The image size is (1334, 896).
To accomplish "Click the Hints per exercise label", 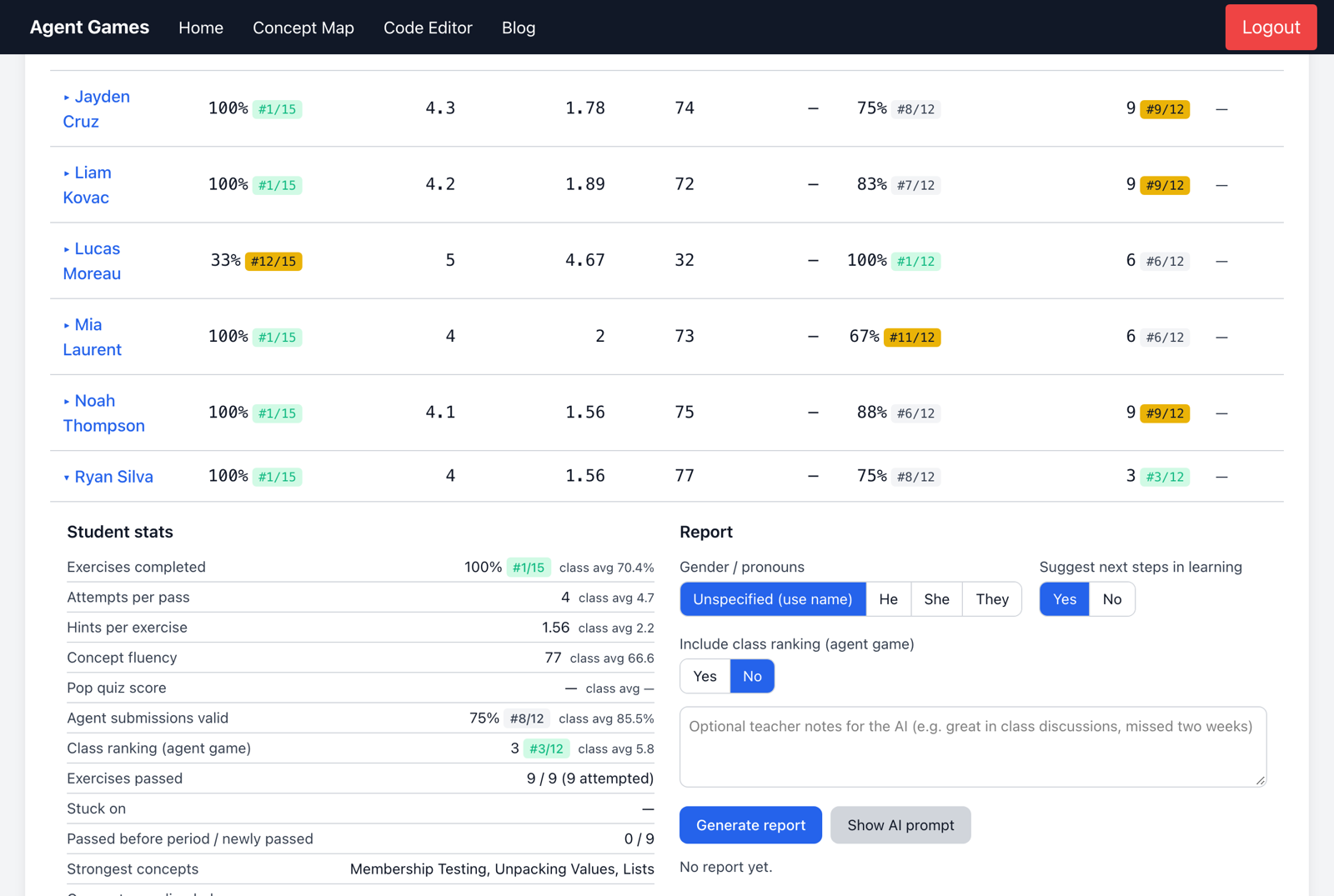I will [127, 628].
